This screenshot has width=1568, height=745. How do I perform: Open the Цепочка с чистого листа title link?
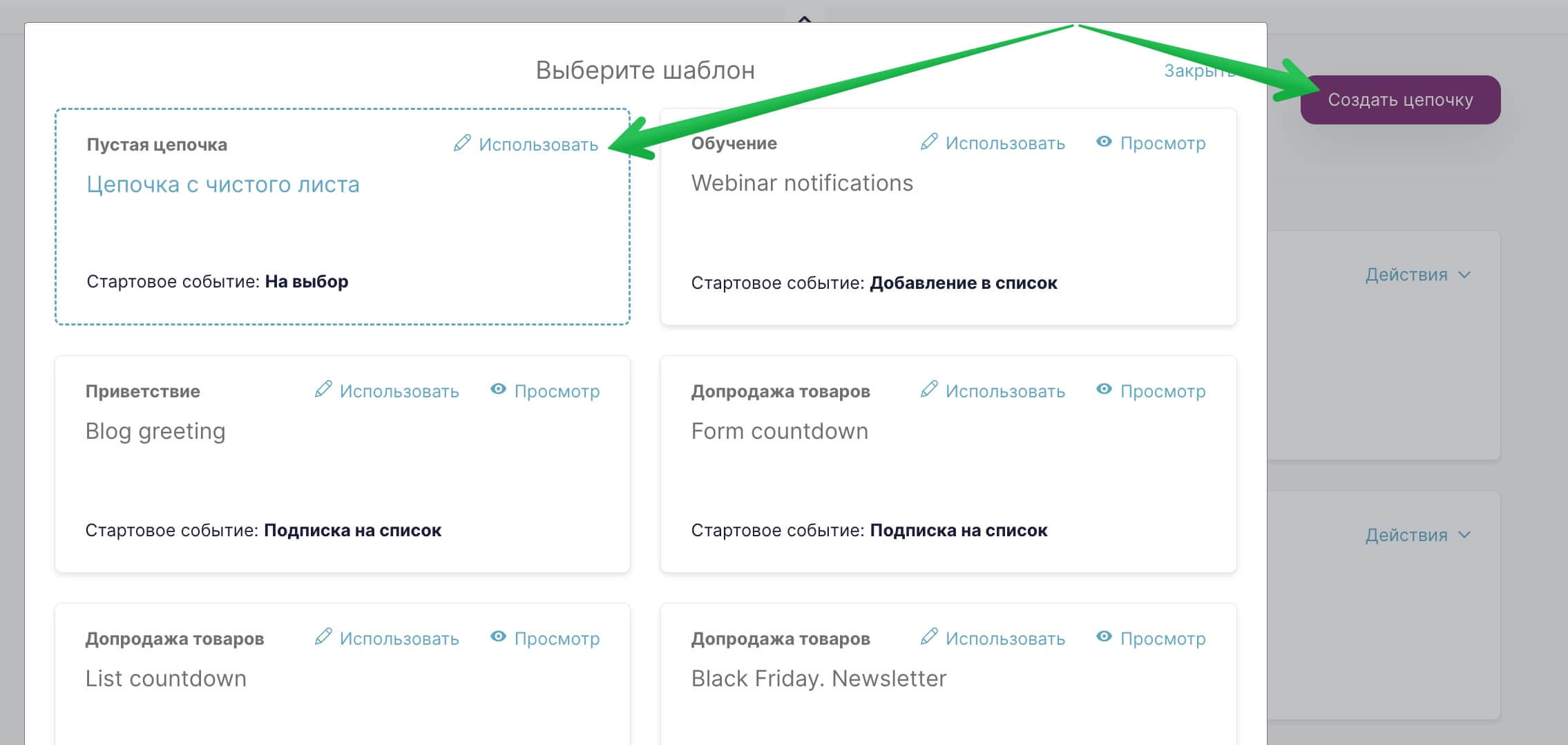(223, 185)
